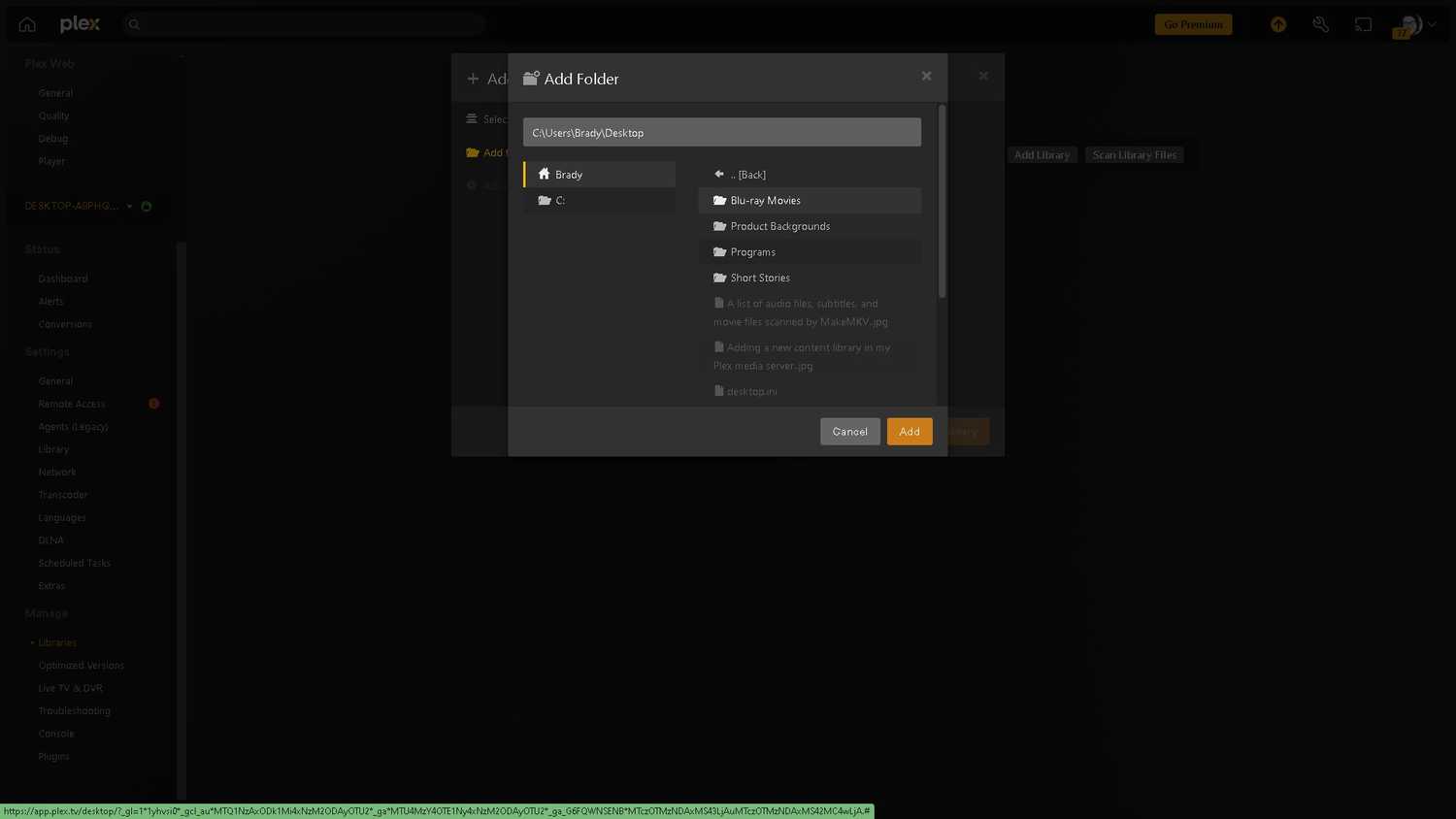Select Brady home location

pyautogui.click(x=599, y=175)
